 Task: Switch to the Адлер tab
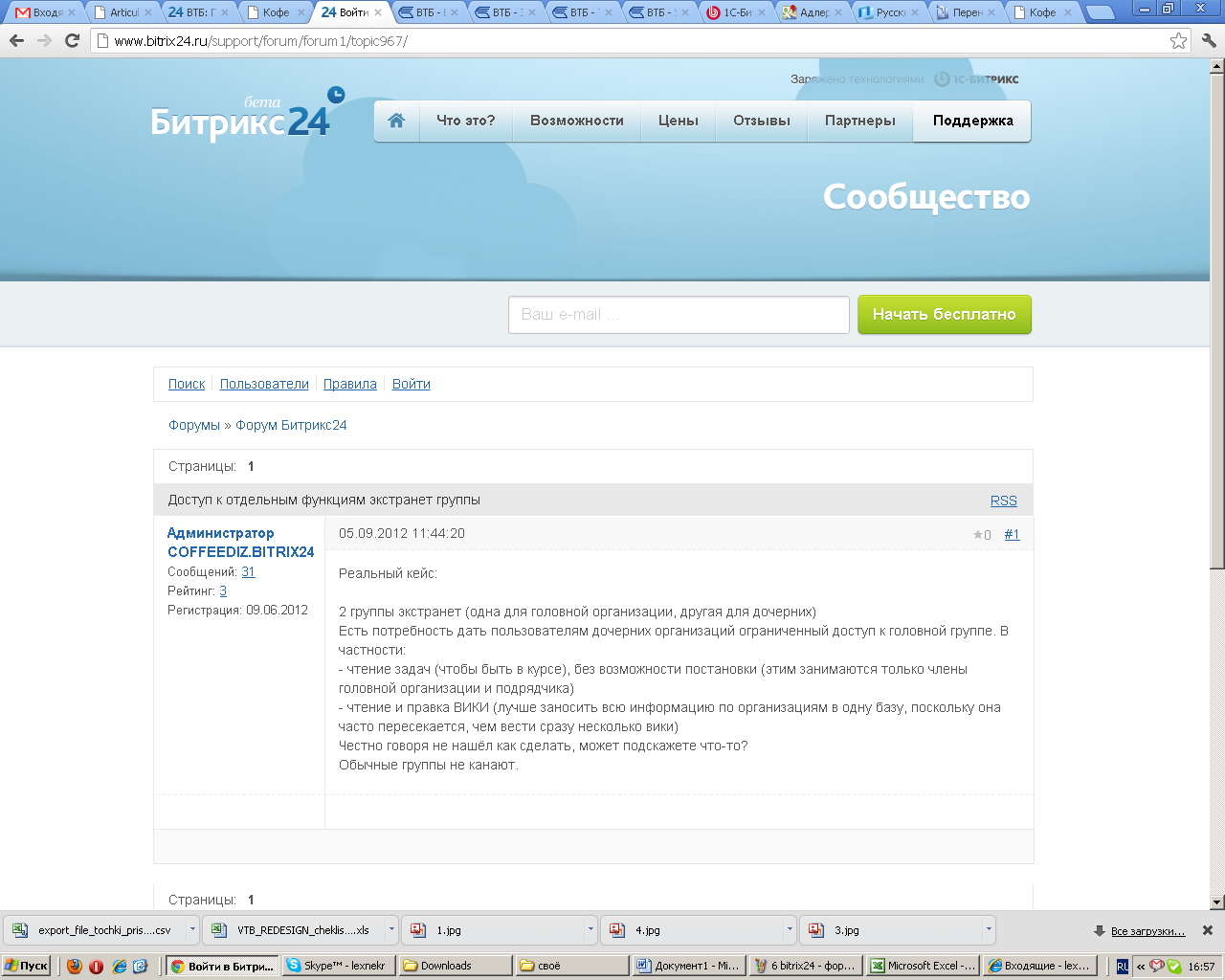click(x=812, y=12)
